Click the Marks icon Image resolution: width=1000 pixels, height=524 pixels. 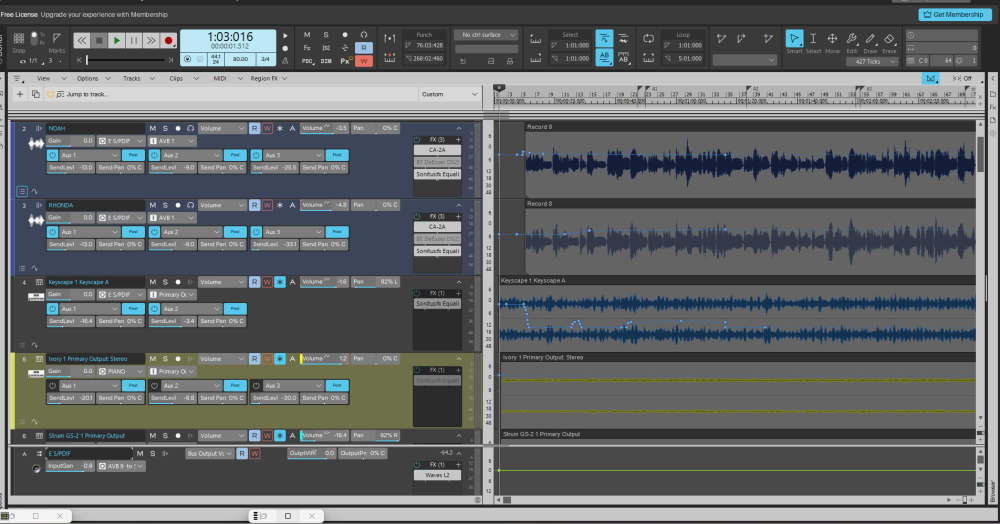tap(57, 39)
